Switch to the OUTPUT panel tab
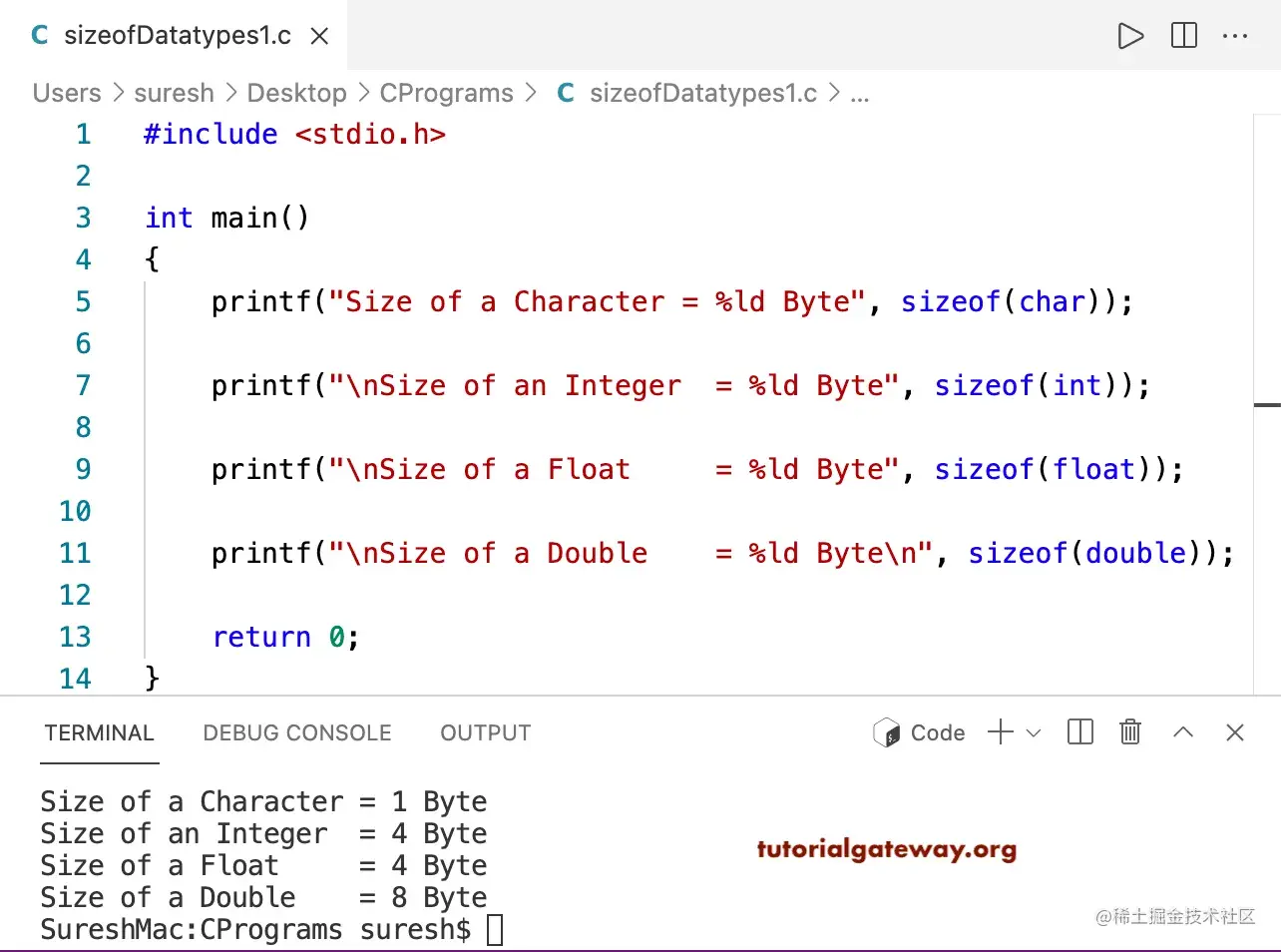Image resolution: width=1281 pixels, height=952 pixels. (485, 733)
